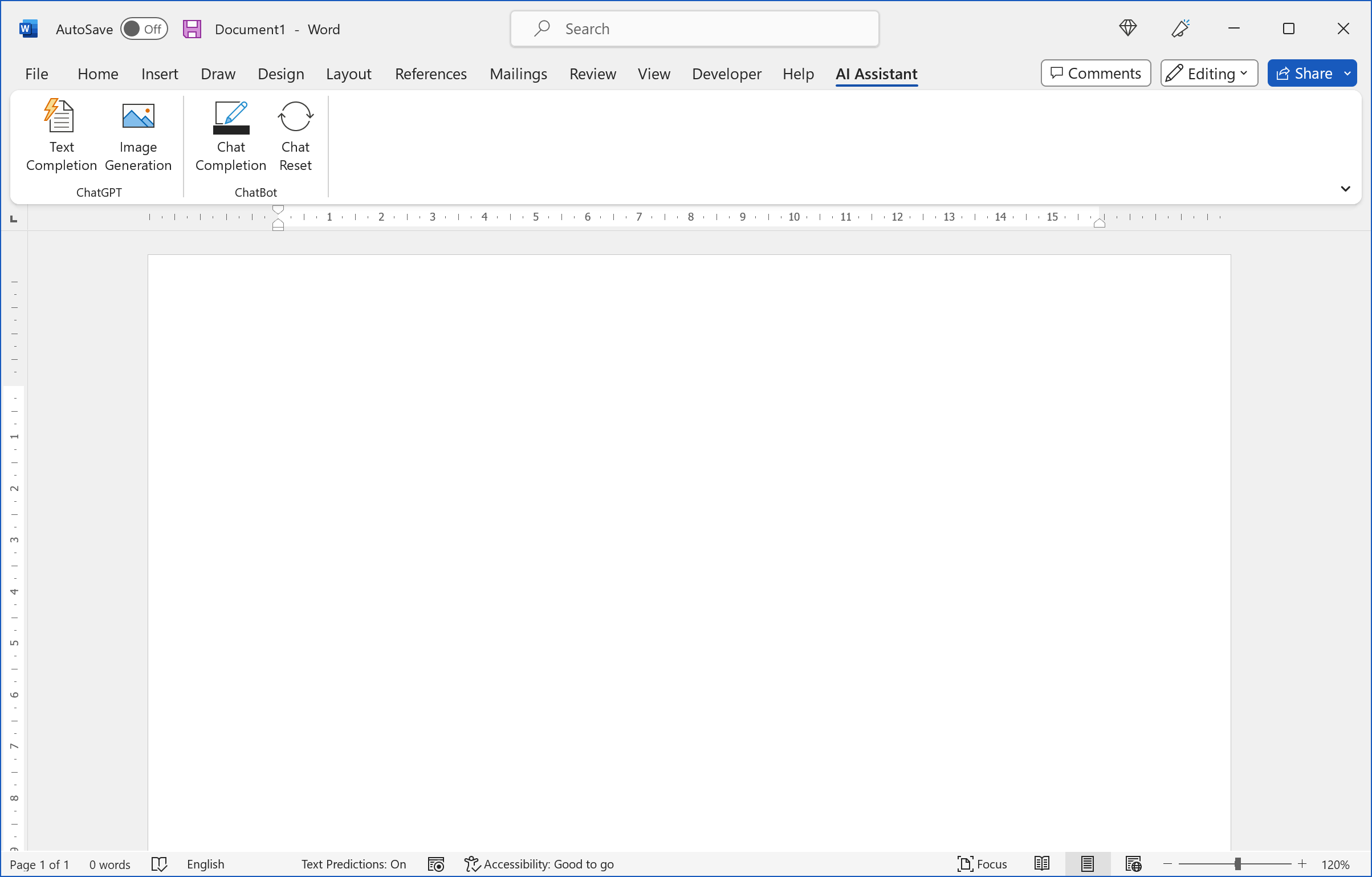Toggle Focus mode in status bar

[x=982, y=864]
